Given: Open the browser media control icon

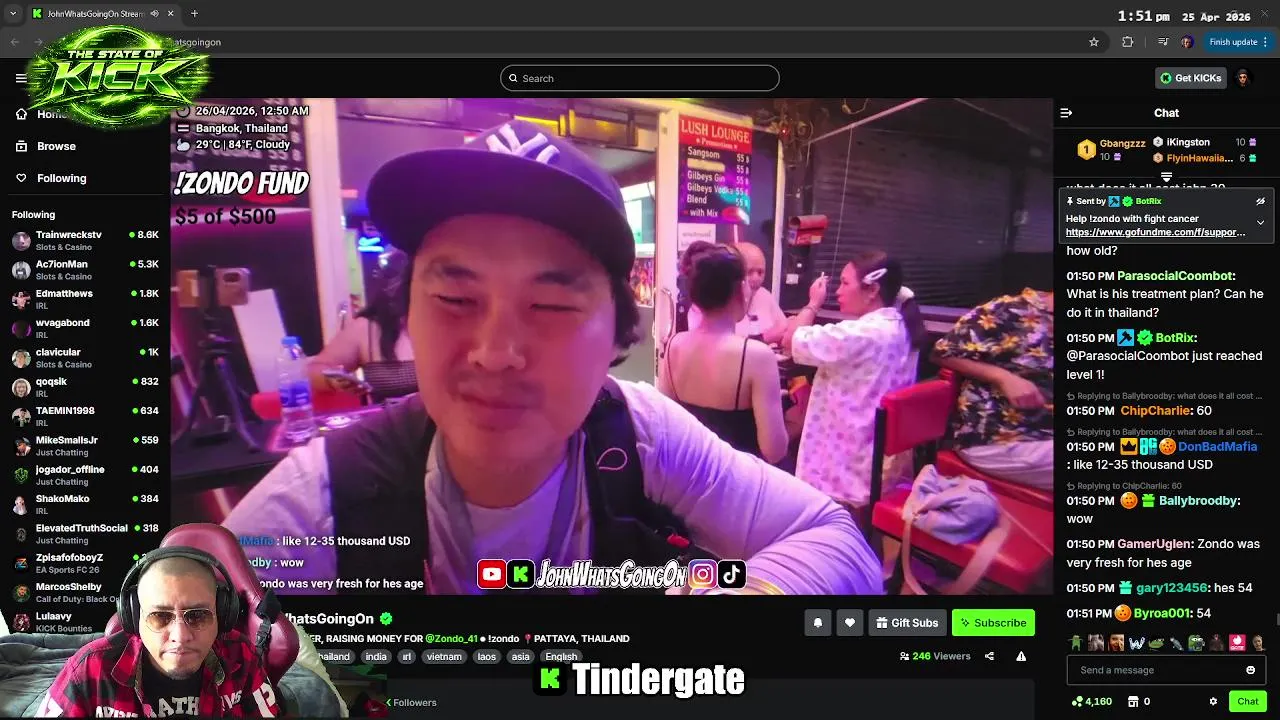Looking at the screenshot, I should 1162,42.
